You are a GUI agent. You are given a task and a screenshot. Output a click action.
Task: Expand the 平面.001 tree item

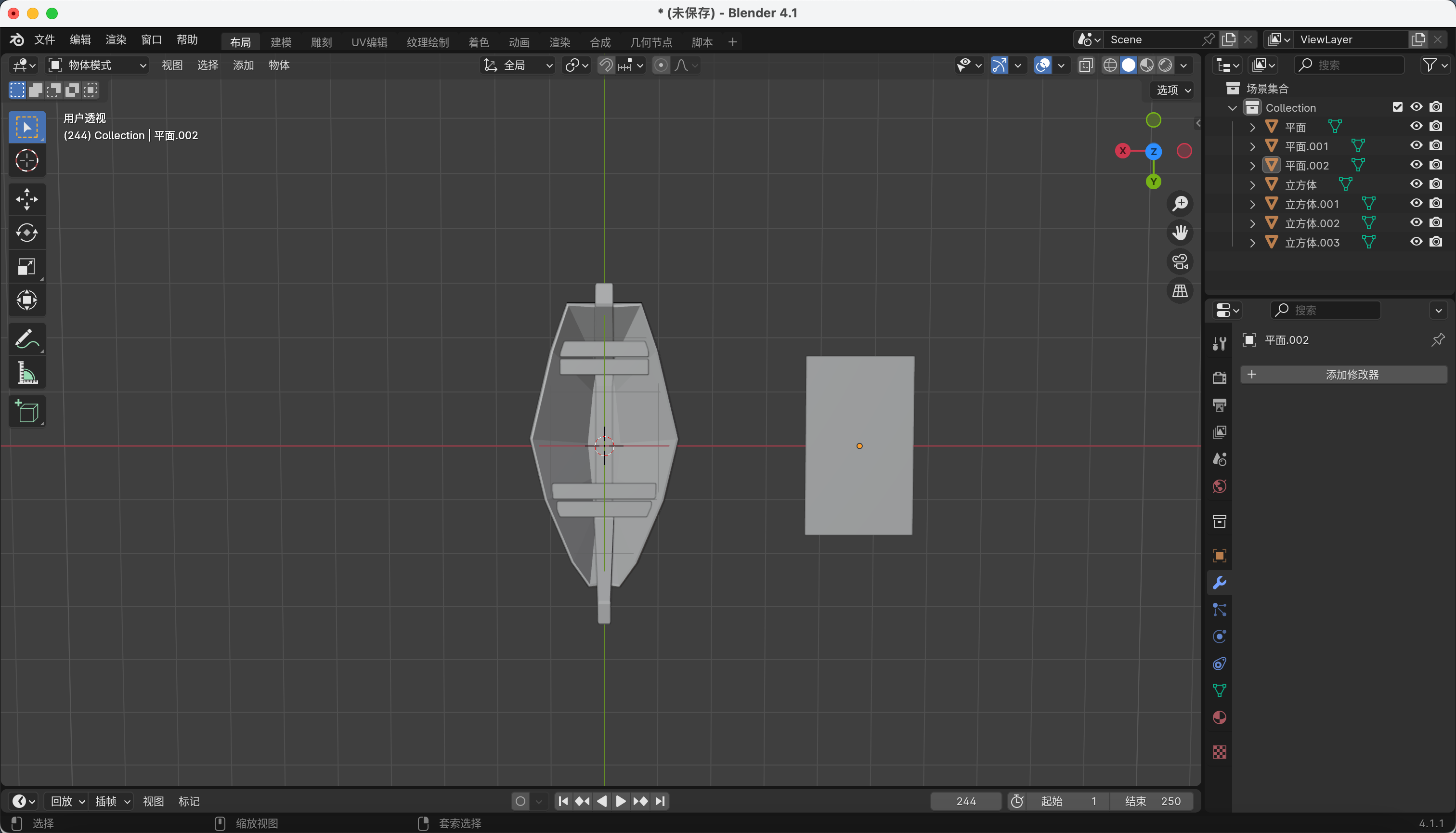(x=1252, y=146)
